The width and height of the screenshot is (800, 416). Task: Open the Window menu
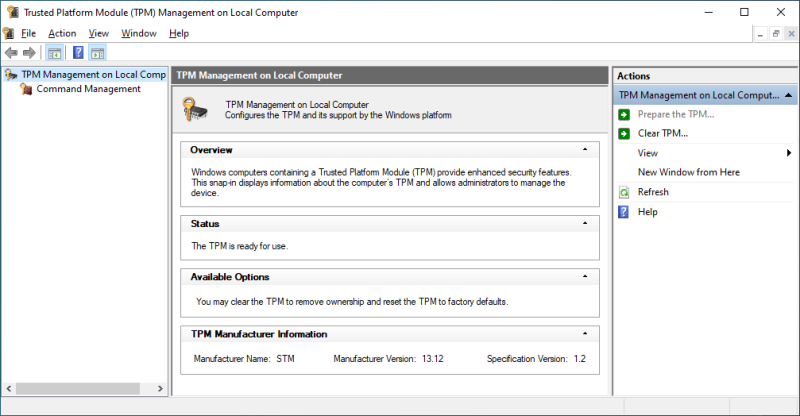(139, 34)
